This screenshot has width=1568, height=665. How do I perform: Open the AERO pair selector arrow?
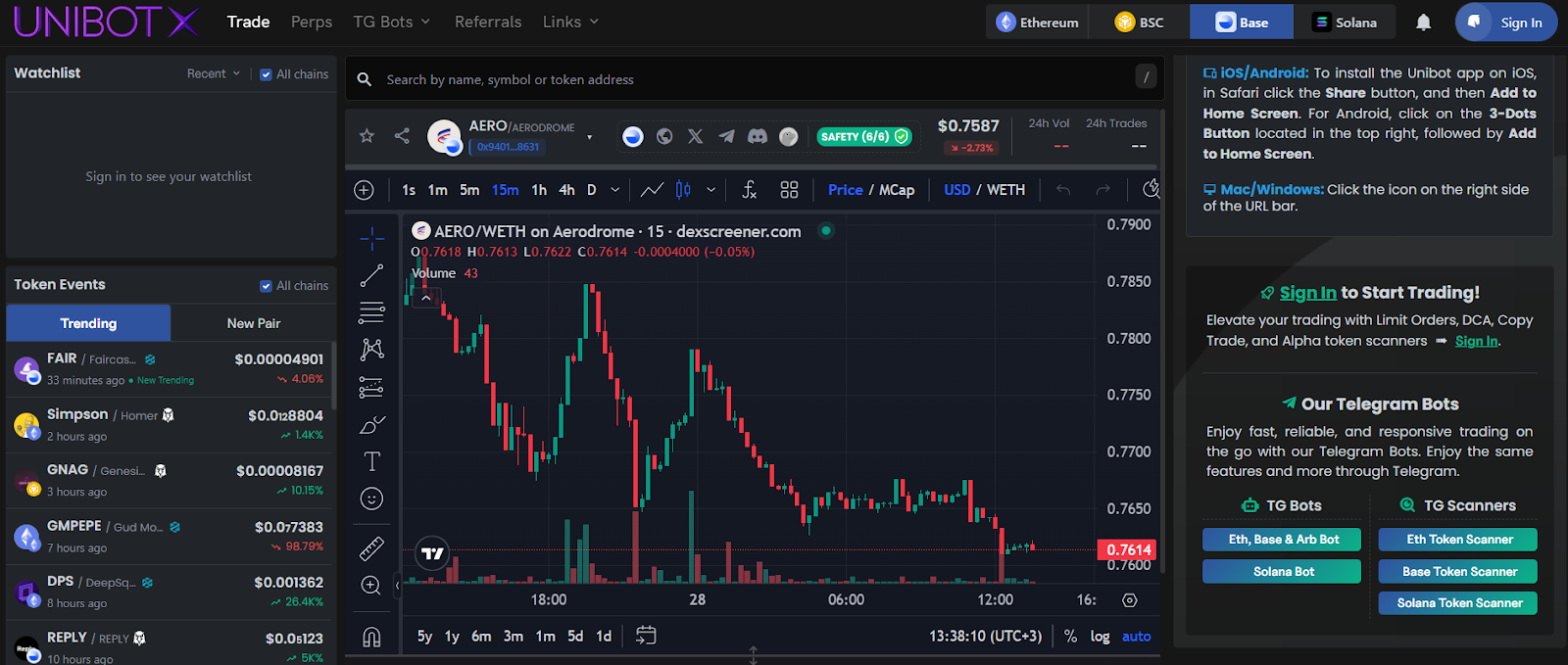coord(590,137)
